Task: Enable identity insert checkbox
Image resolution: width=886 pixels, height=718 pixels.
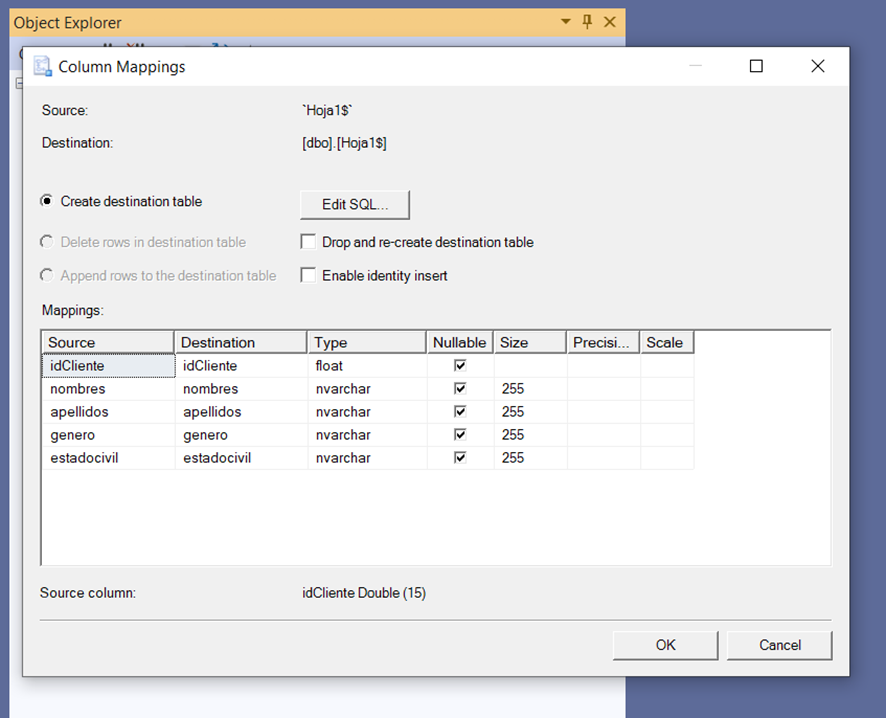Action: point(308,275)
